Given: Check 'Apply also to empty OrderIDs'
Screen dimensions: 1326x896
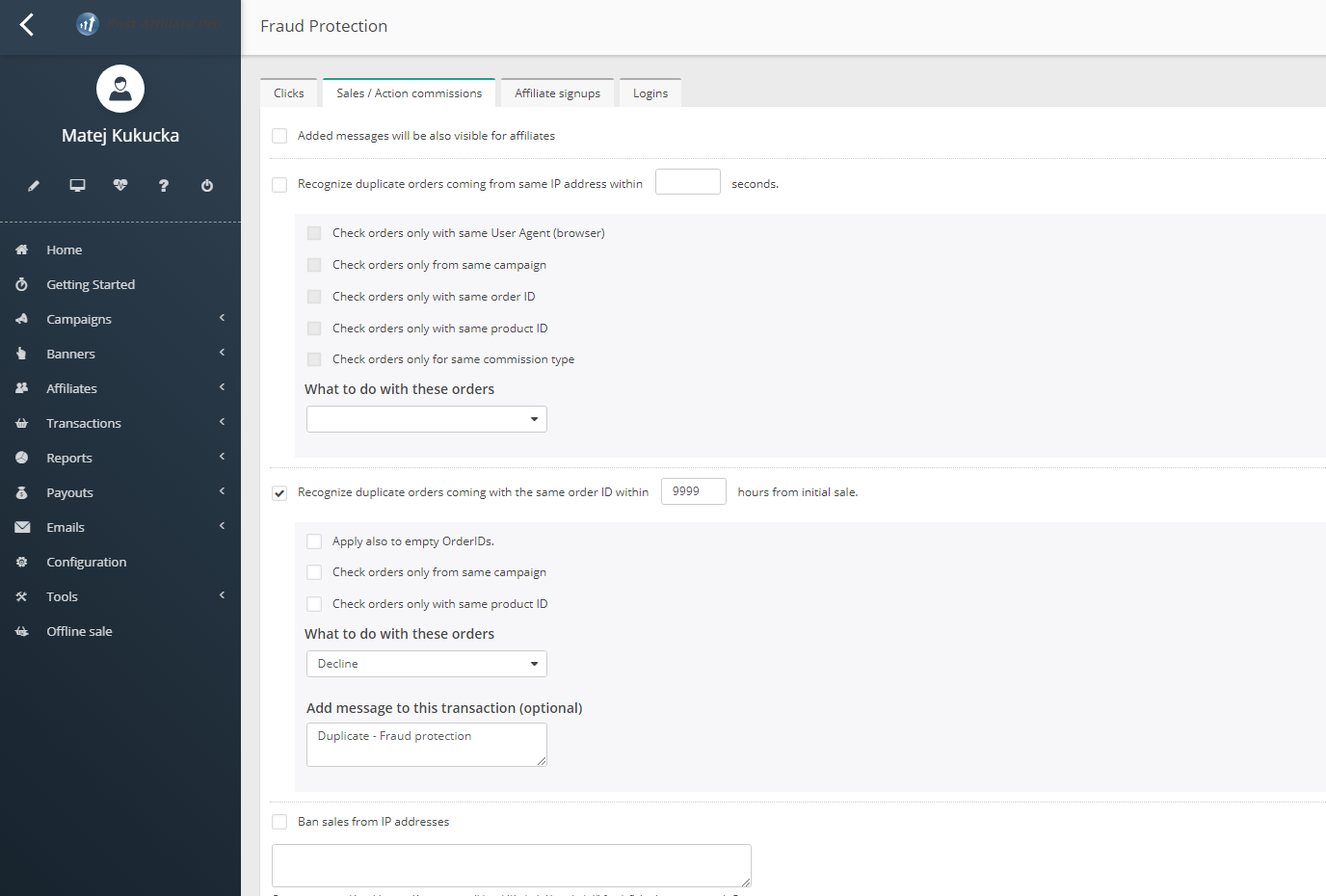Looking at the screenshot, I should (314, 541).
